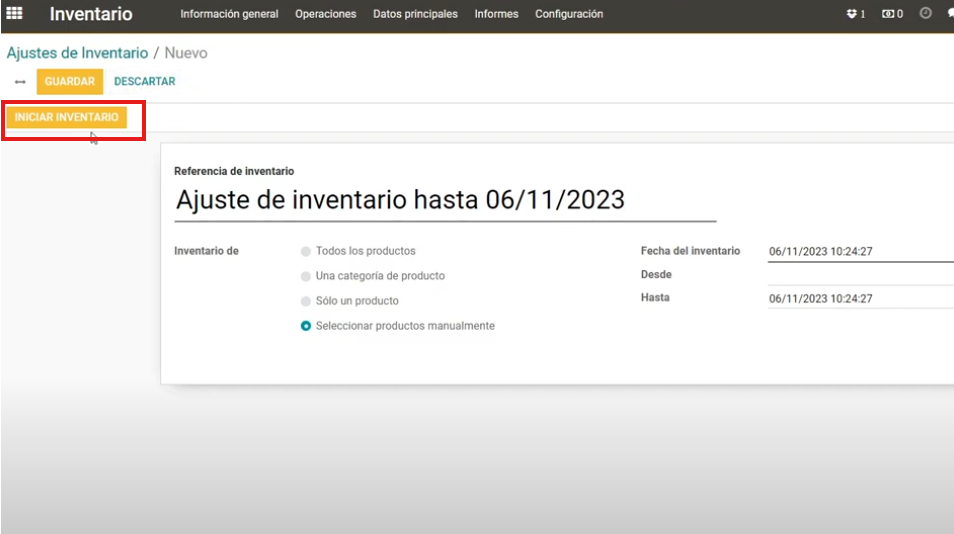Click the Hasta date field

(x=860, y=299)
